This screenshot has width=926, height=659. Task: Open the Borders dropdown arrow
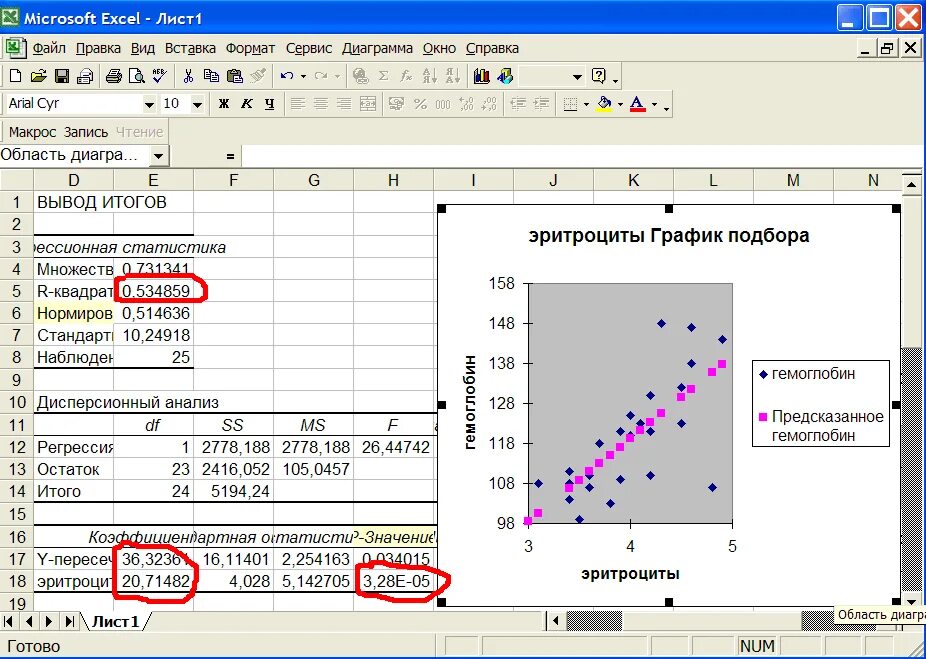coord(586,105)
